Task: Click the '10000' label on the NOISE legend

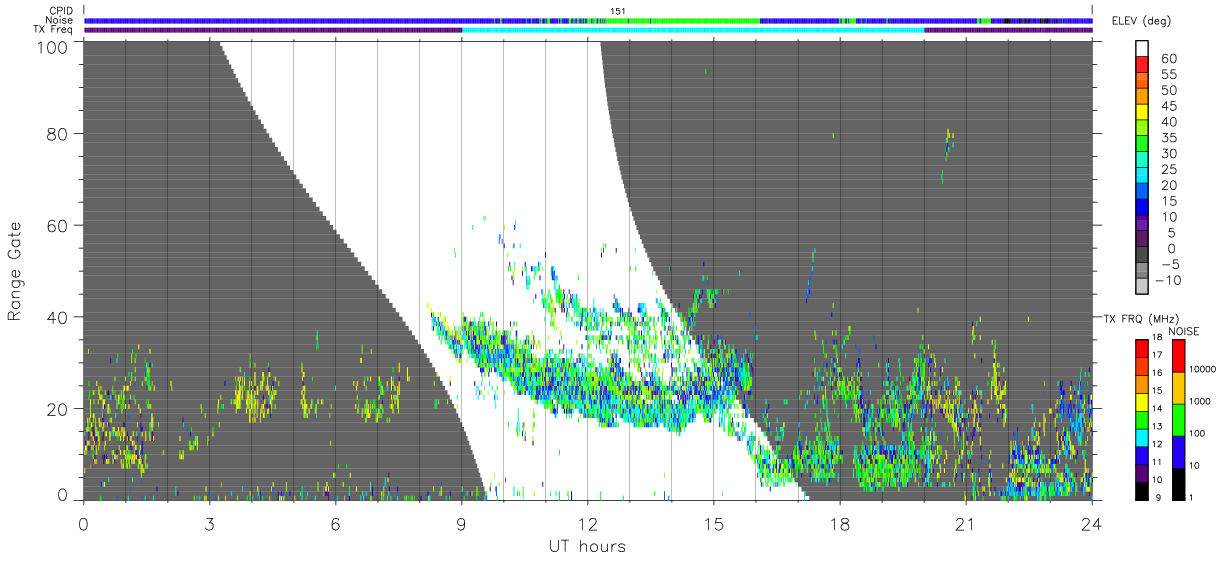Action: [1202, 369]
